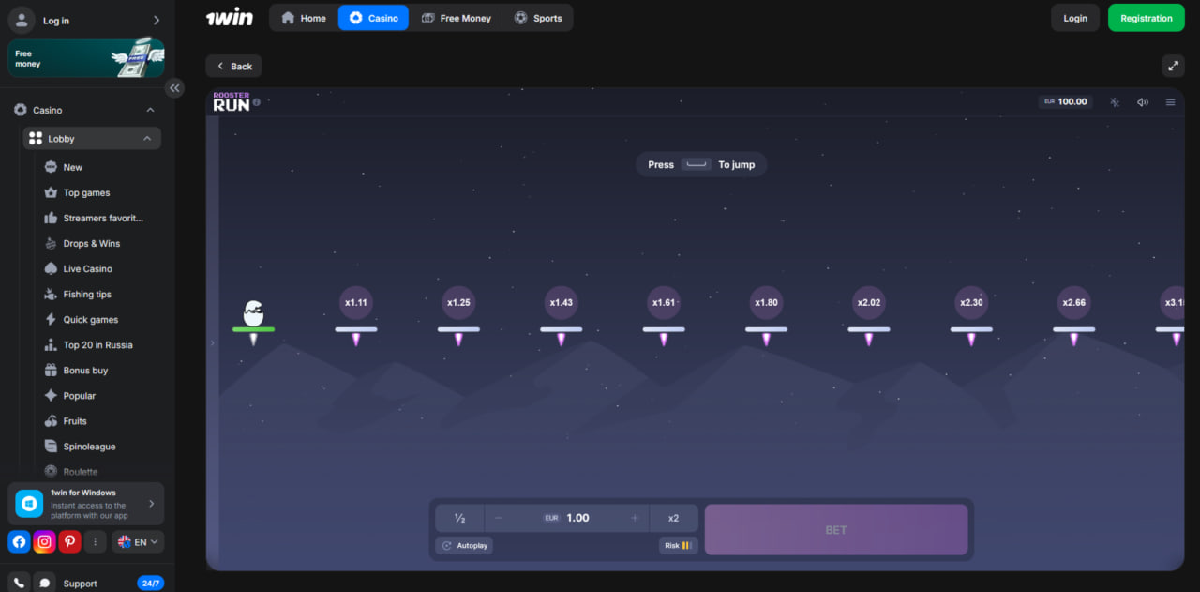Toggle Autoplay for the game
This screenshot has height=592, width=1200.
(x=464, y=546)
